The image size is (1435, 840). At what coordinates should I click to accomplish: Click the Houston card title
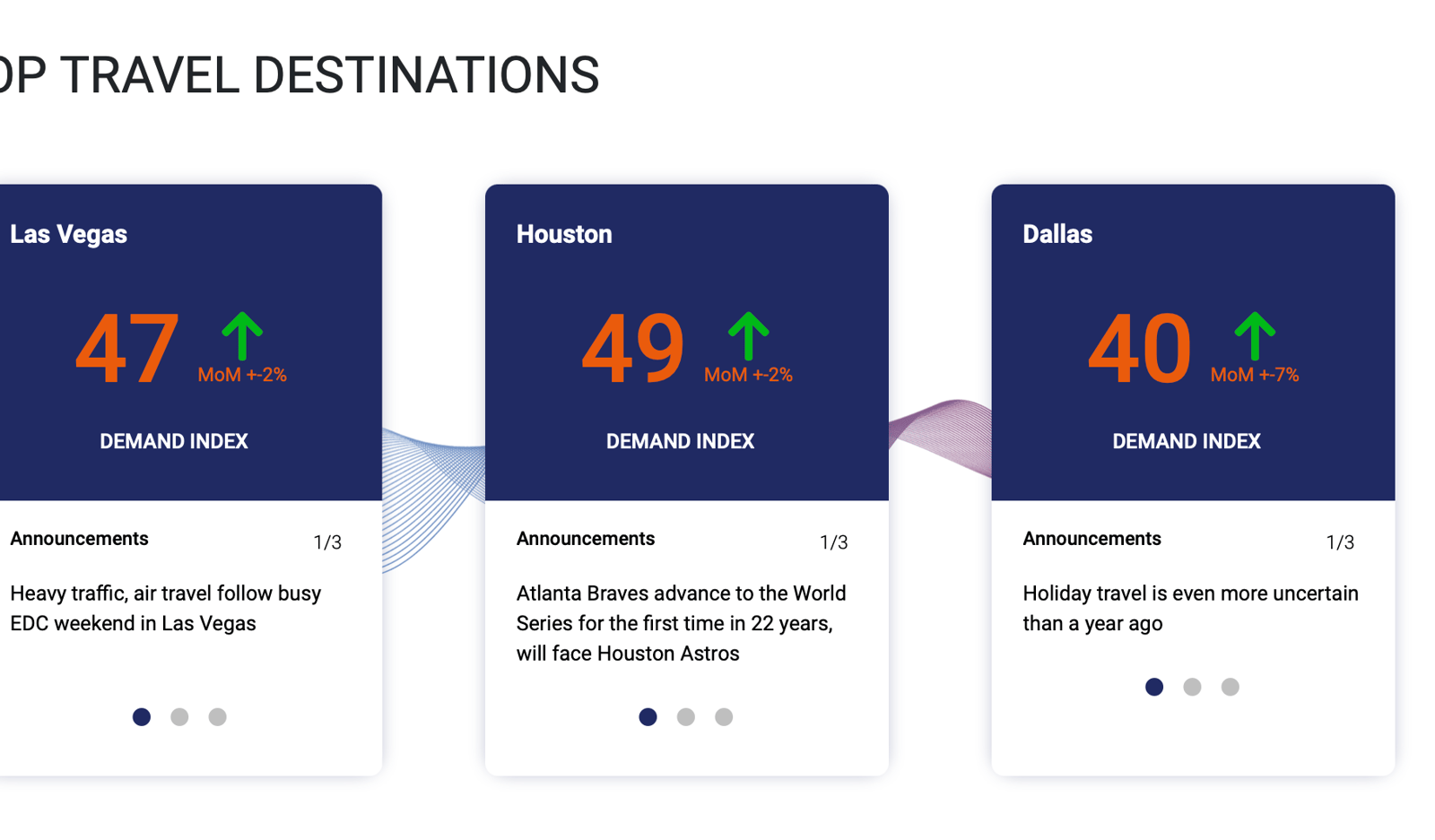[564, 234]
